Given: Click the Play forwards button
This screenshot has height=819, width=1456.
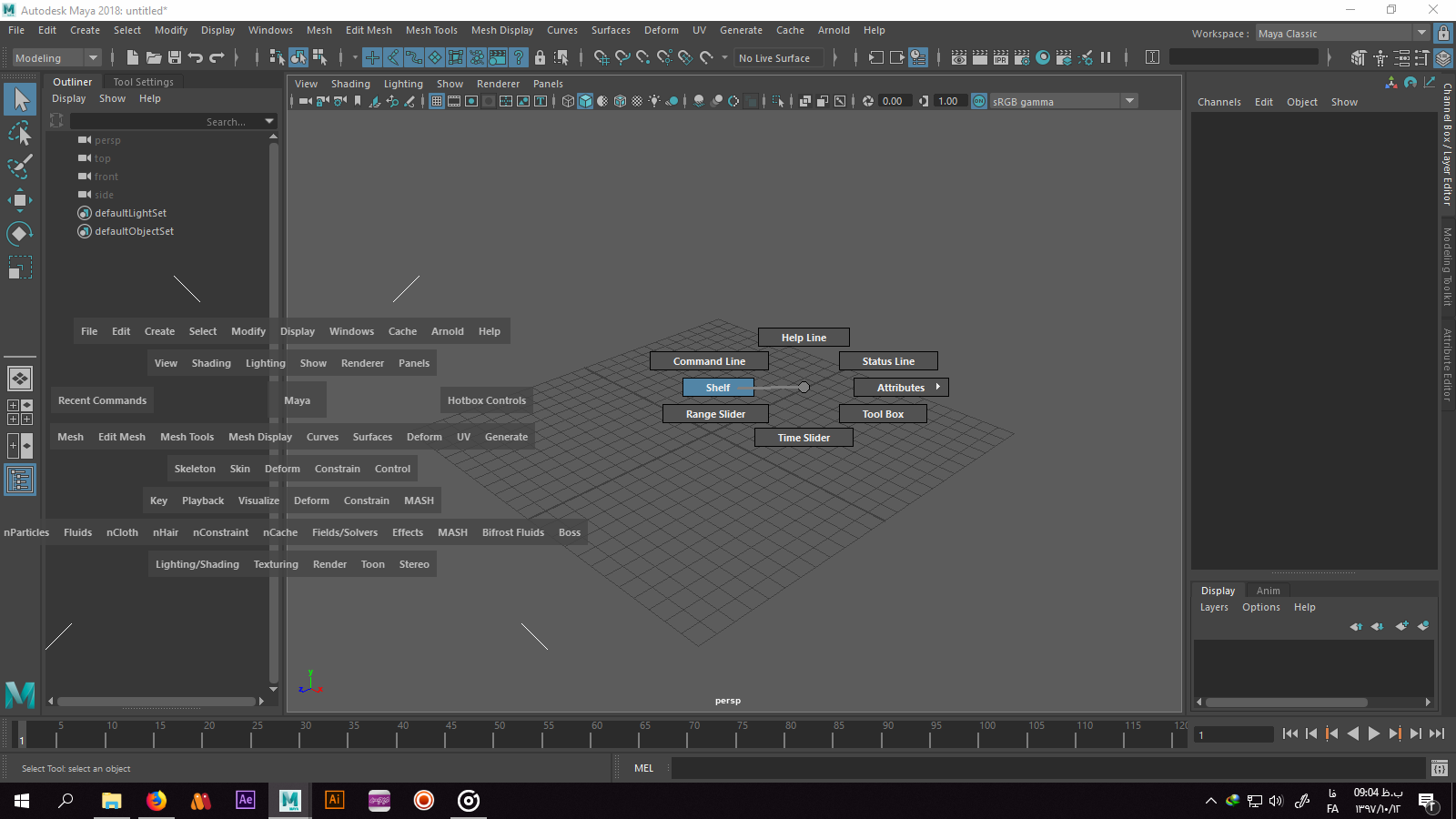Looking at the screenshot, I should click(x=1374, y=733).
